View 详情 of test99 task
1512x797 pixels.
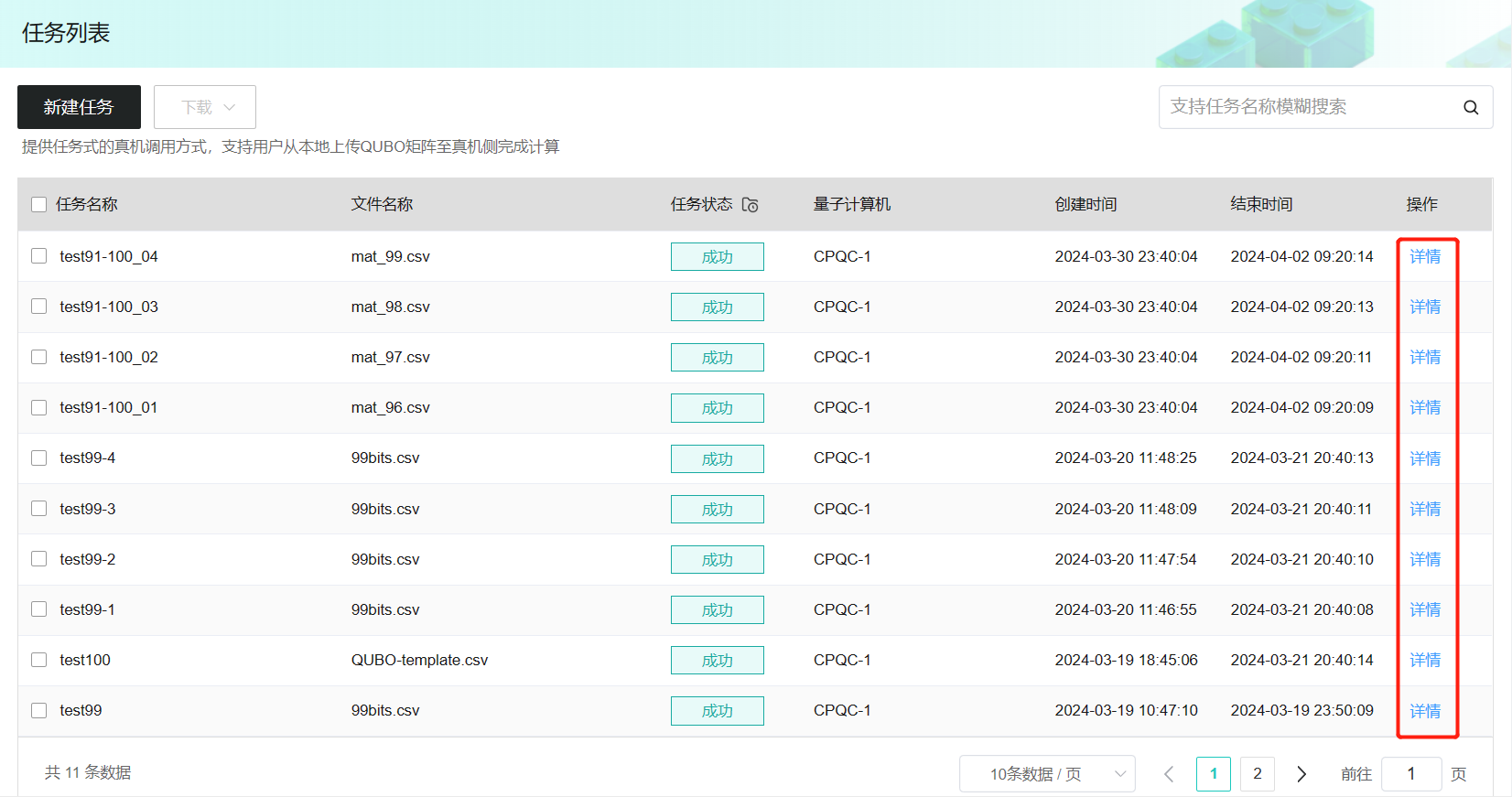1424,711
